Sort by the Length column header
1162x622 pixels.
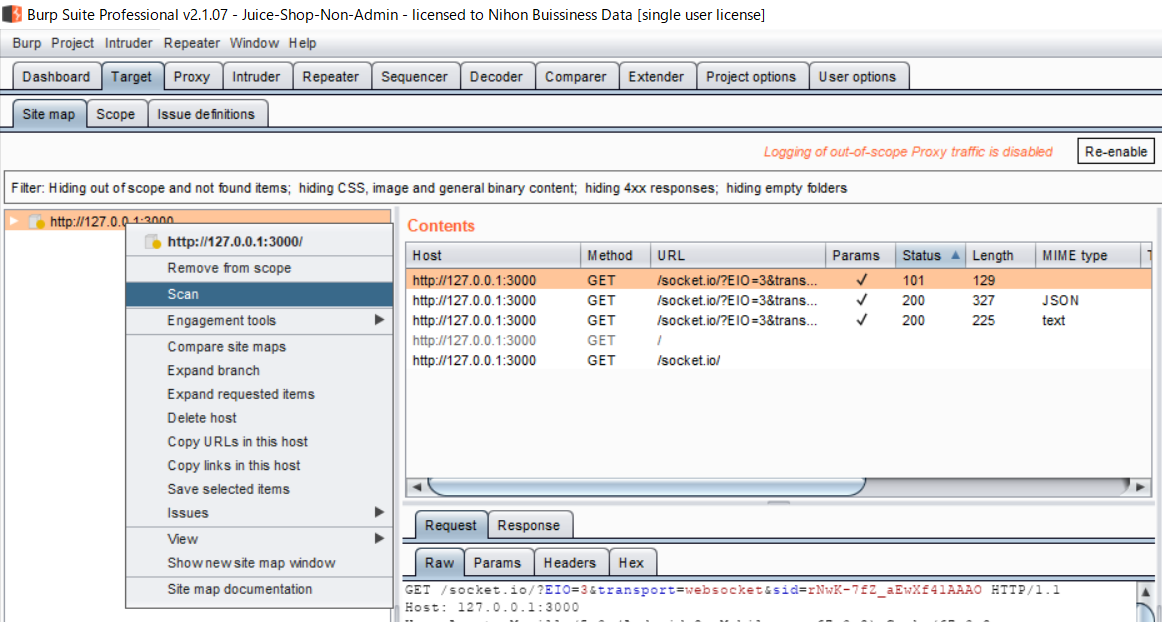pos(1000,255)
